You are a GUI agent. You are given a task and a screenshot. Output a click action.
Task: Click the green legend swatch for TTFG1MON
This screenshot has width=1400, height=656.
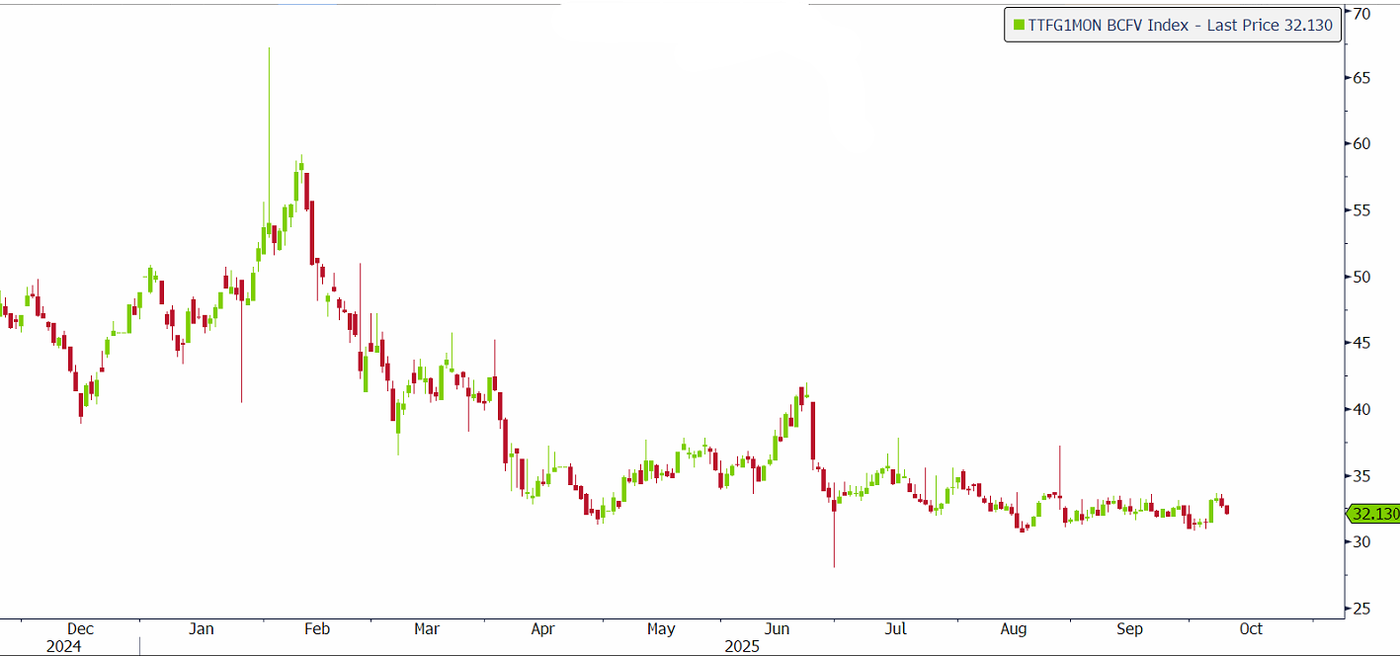point(1019,26)
